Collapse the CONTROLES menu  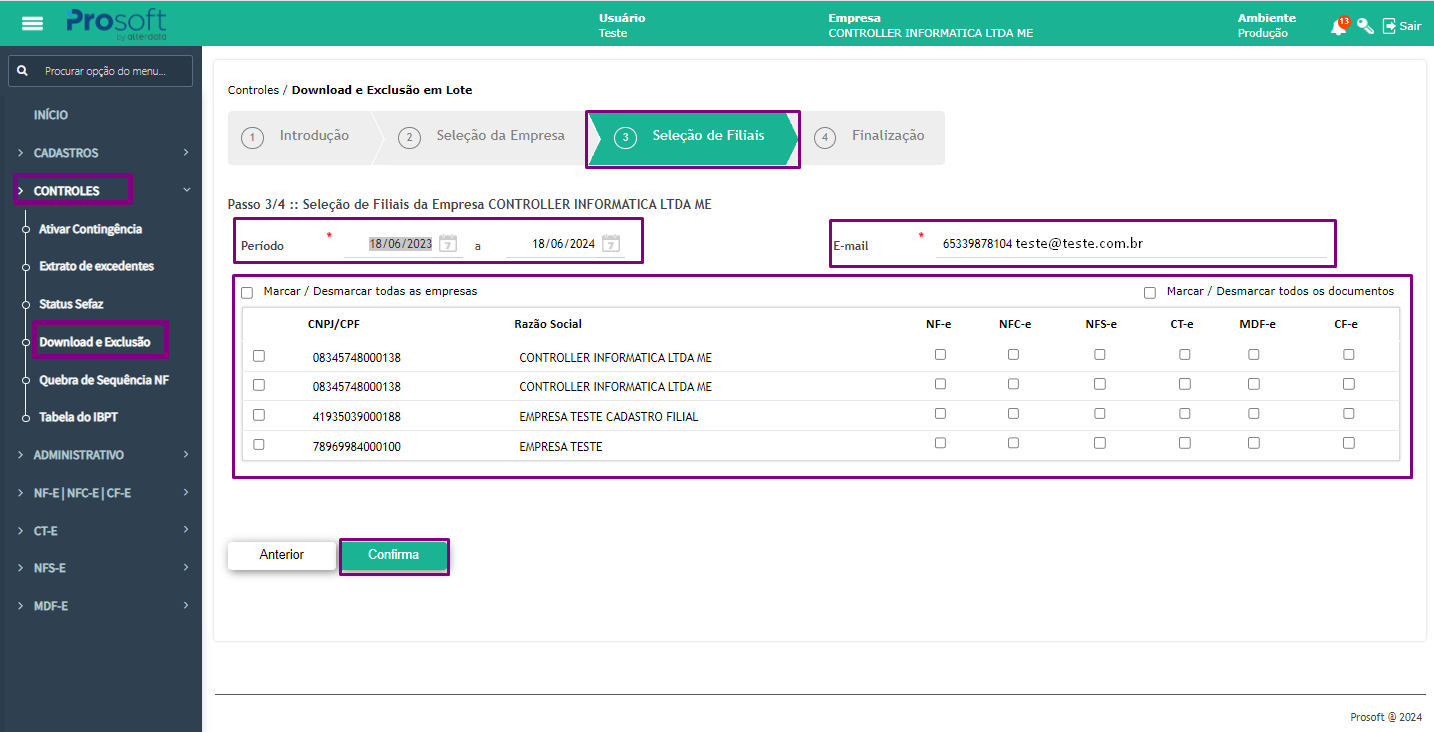[101, 190]
